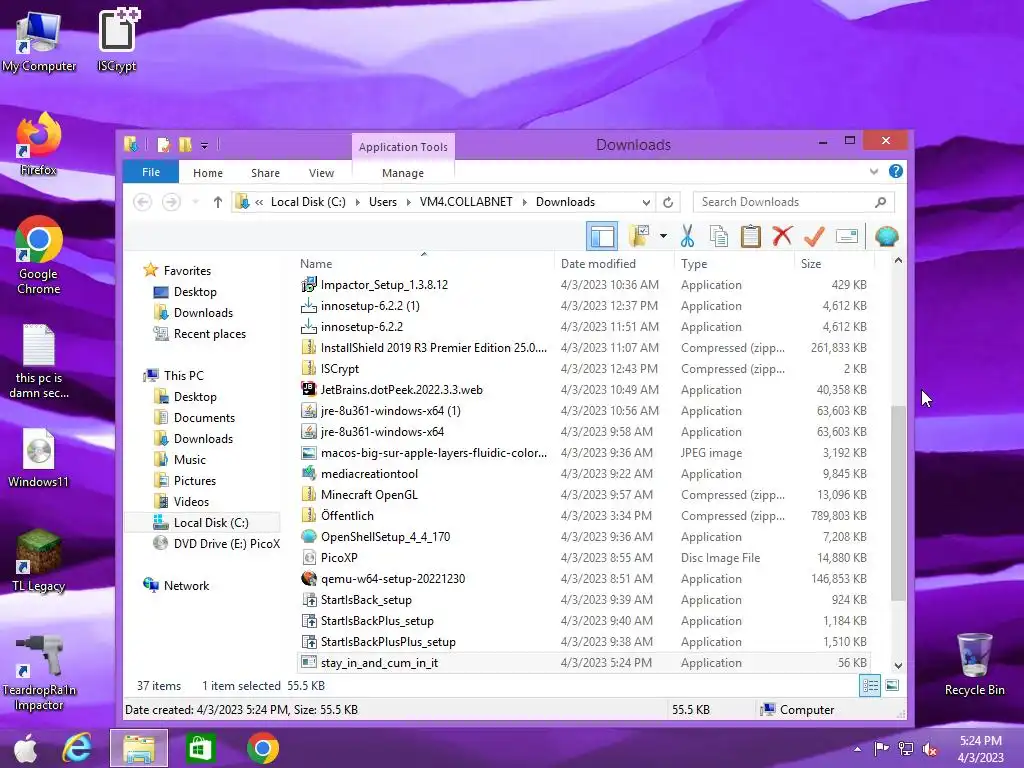Select the OpenShellSetup_4_4_170 file

pos(385,537)
